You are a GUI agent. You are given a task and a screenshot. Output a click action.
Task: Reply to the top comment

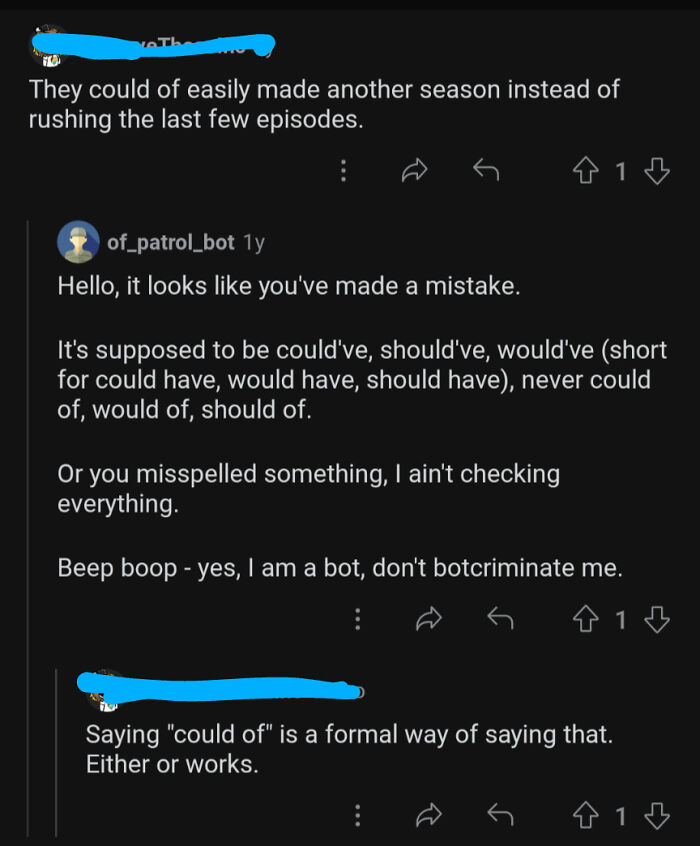pyautogui.click(x=486, y=171)
